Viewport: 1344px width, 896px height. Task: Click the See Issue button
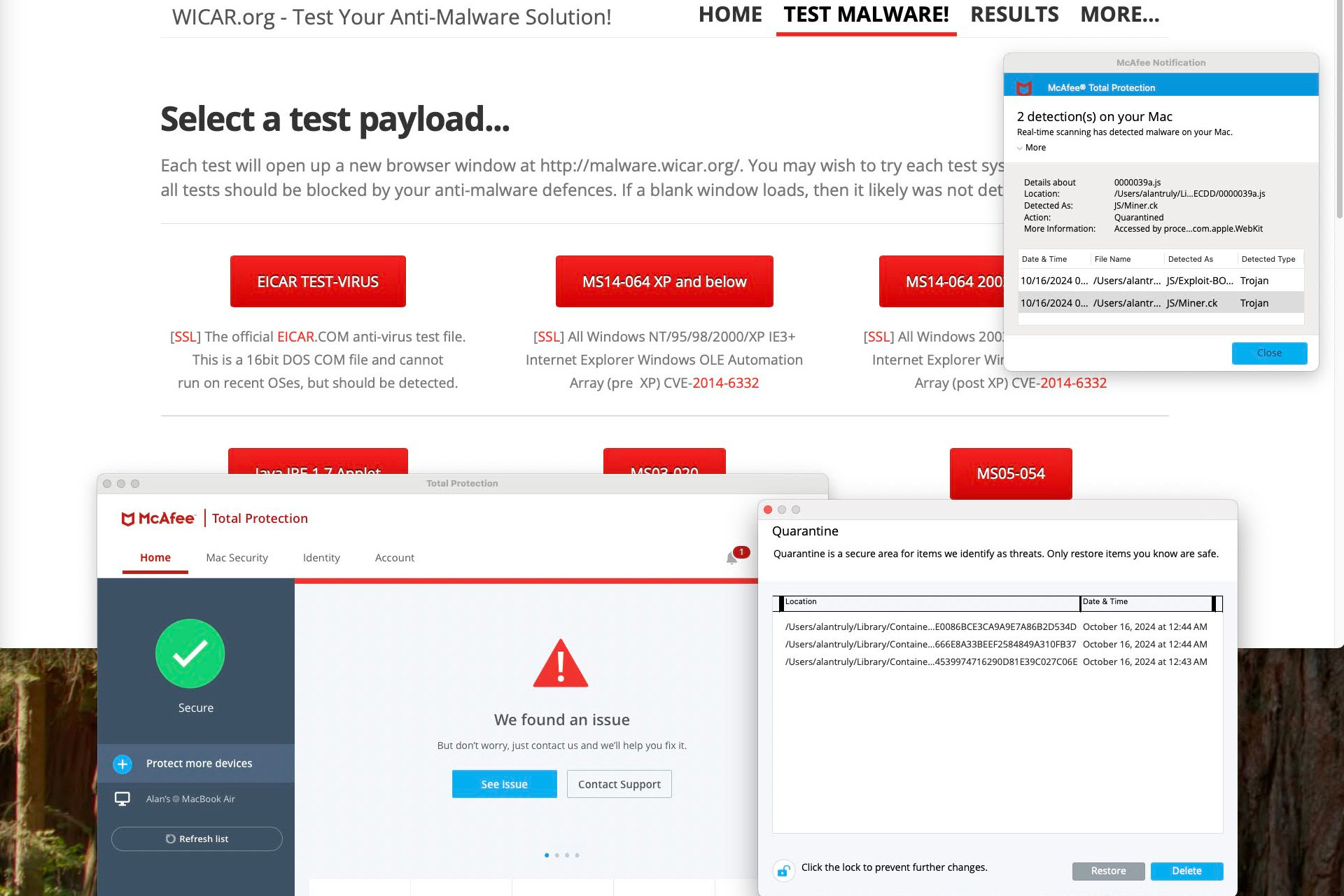[x=505, y=784]
